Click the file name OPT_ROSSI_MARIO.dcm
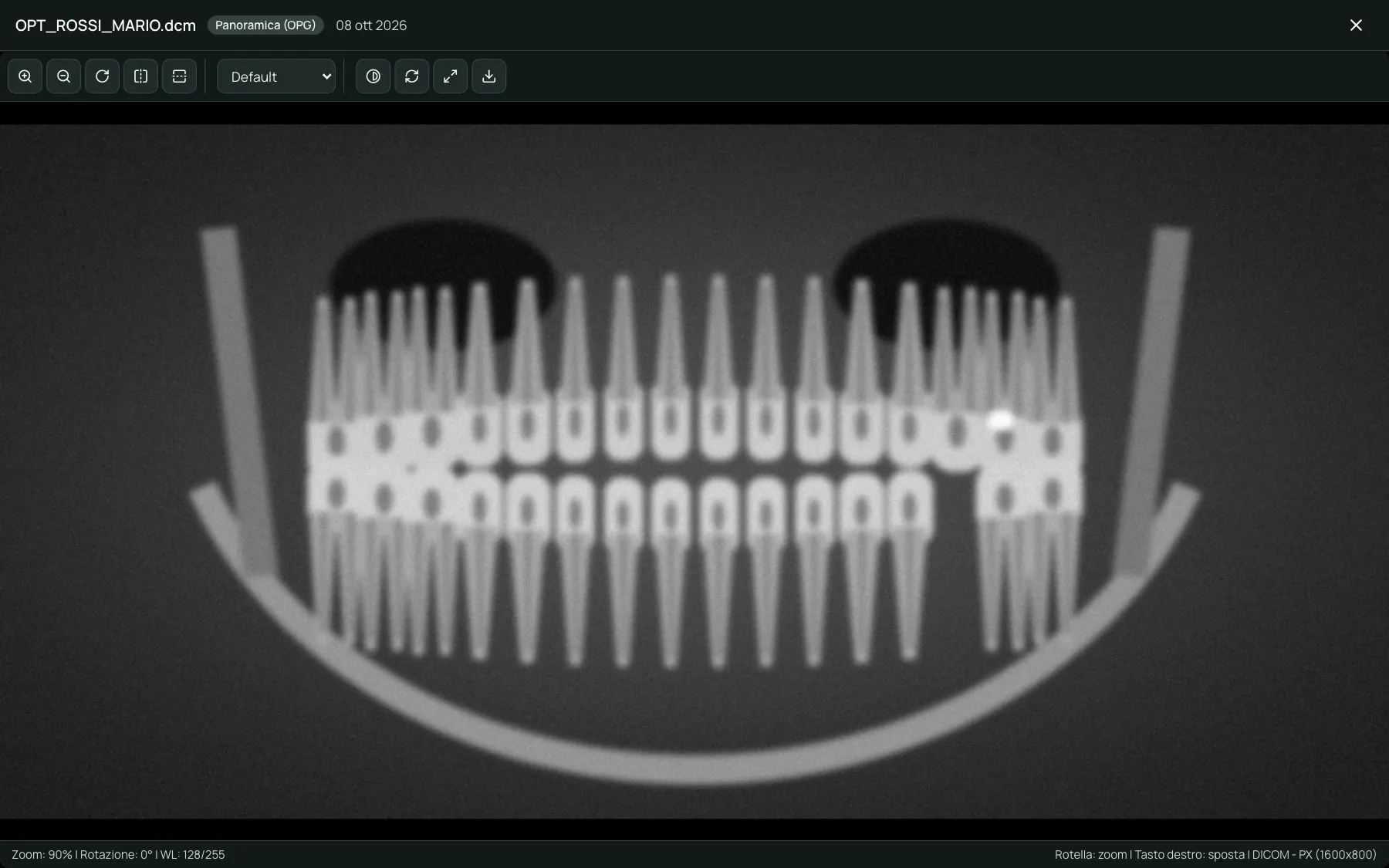Image resolution: width=1389 pixels, height=868 pixels. (106, 25)
